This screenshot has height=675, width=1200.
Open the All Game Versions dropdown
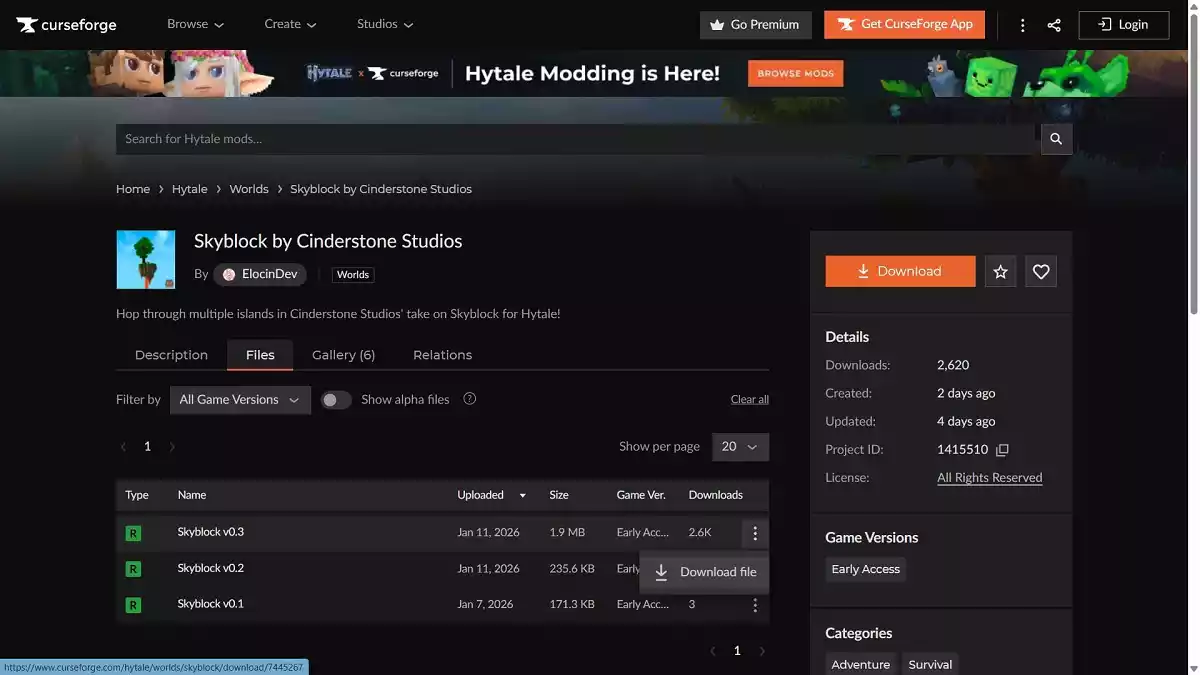tap(240, 399)
